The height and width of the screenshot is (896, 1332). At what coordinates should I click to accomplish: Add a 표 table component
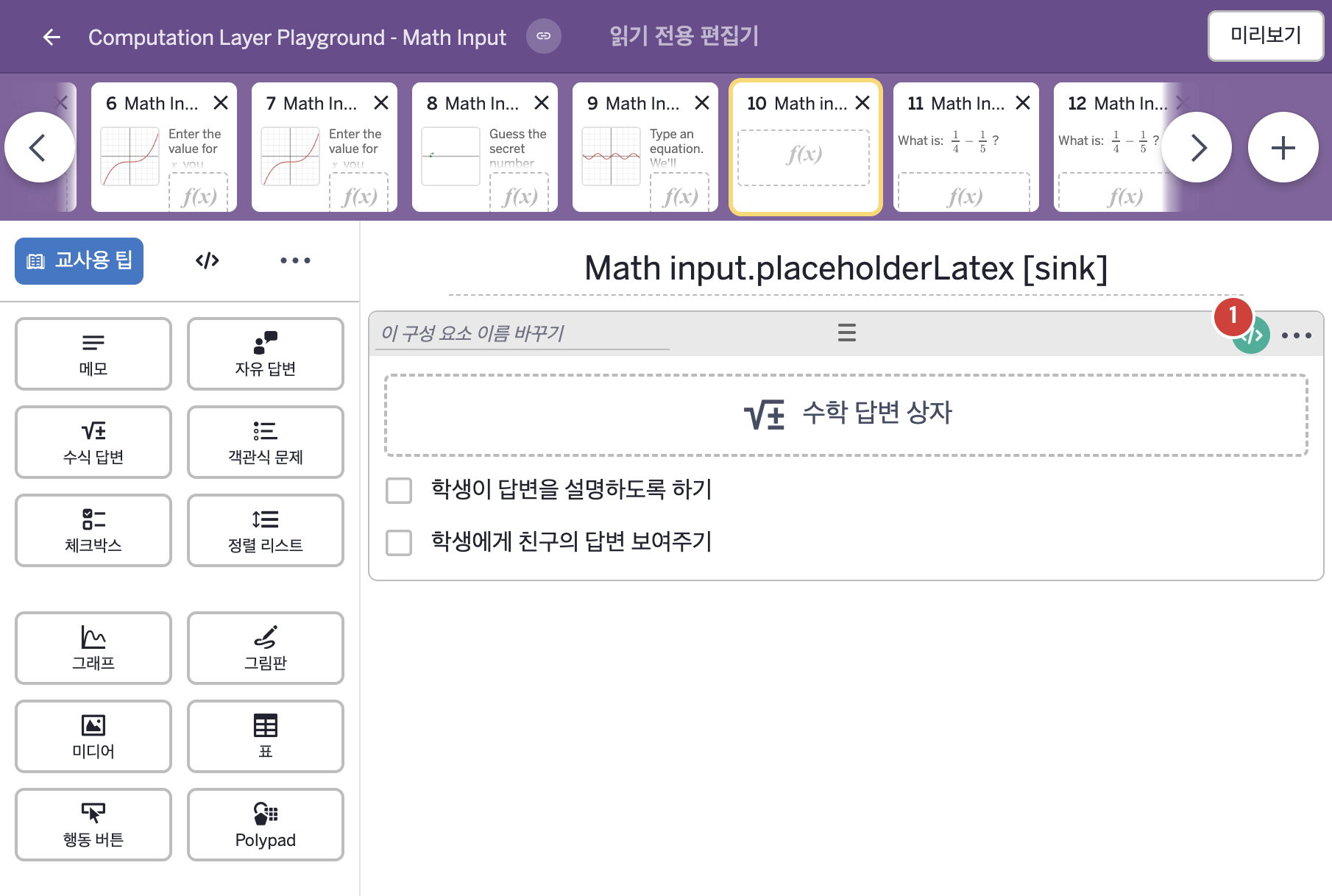(x=266, y=736)
